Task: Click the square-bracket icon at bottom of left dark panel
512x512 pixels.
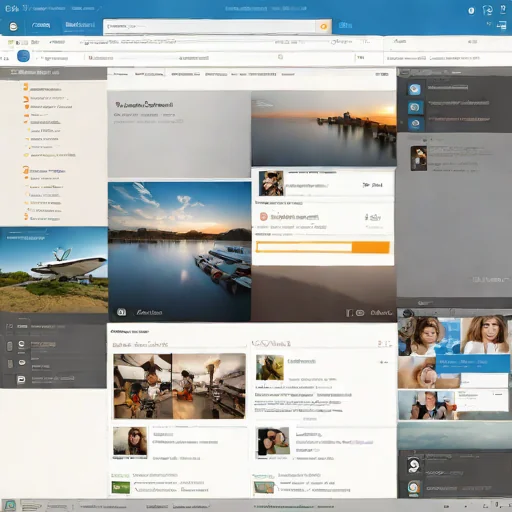Action: [21, 380]
